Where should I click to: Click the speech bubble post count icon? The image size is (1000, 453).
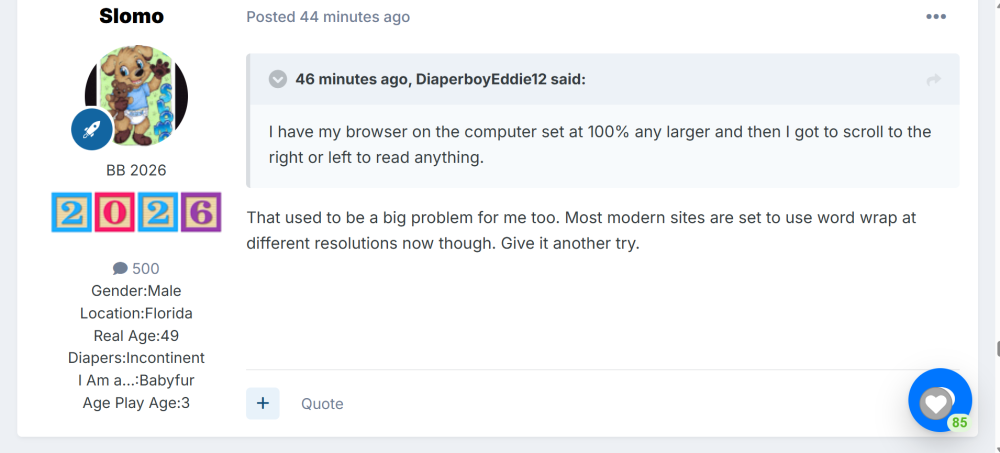120,269
